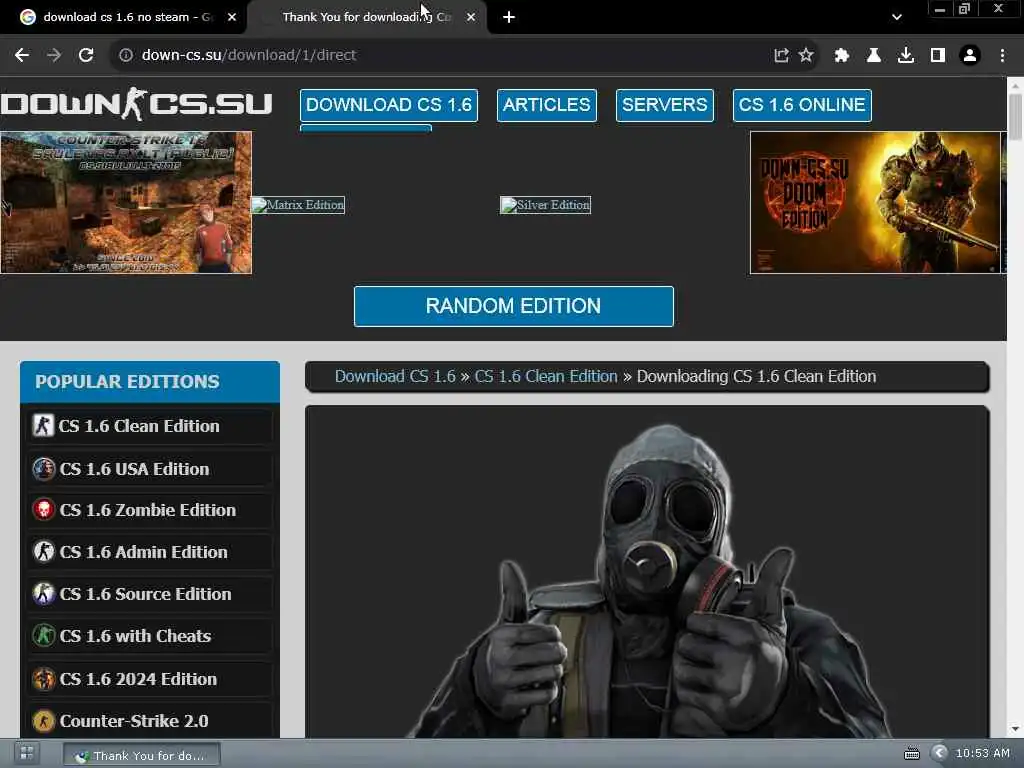1024x768 pixels.
Task: Toggle the side panel icon
Action: [938, 56]
